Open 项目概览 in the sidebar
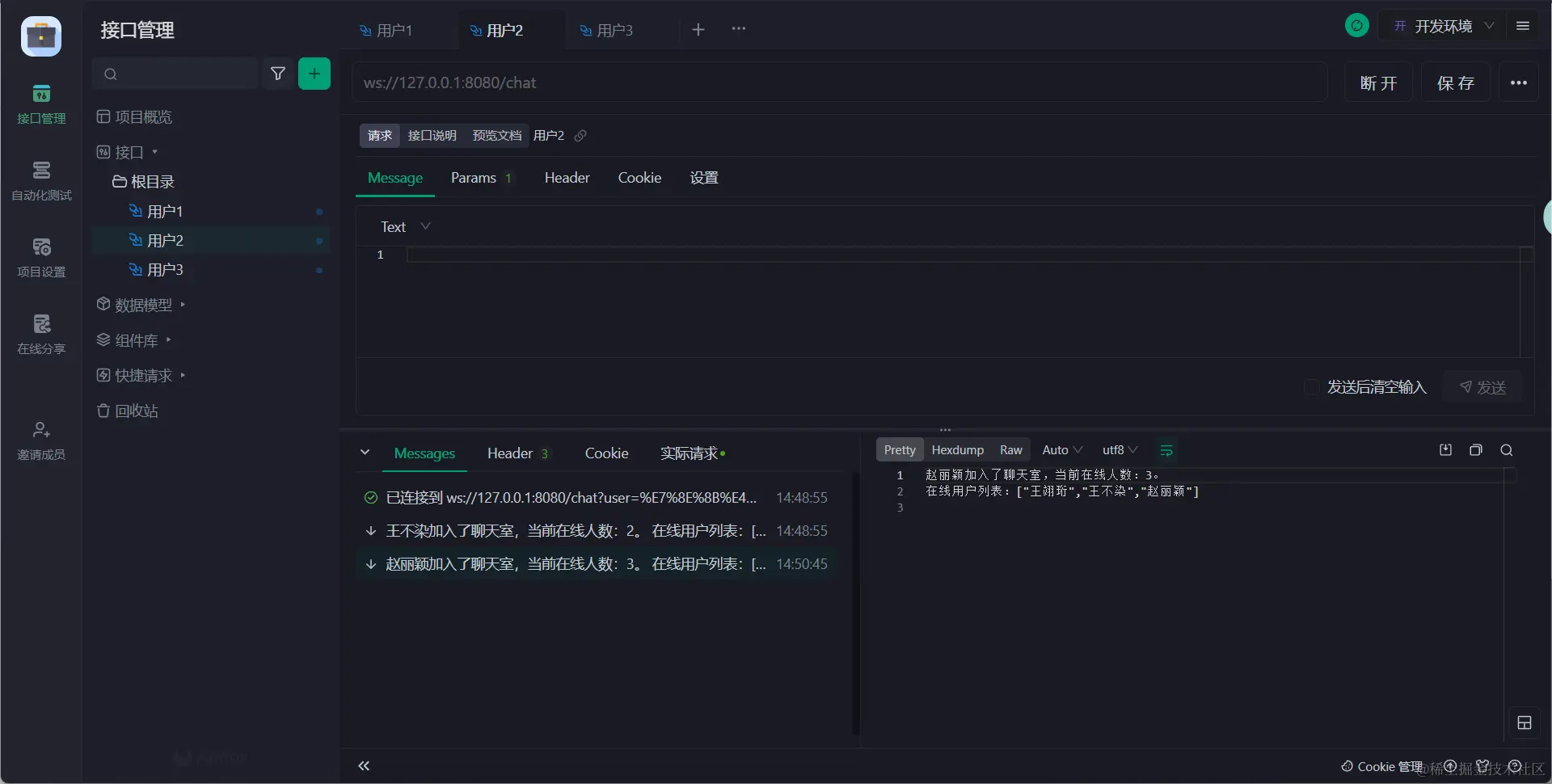 [x=134, y=117]
